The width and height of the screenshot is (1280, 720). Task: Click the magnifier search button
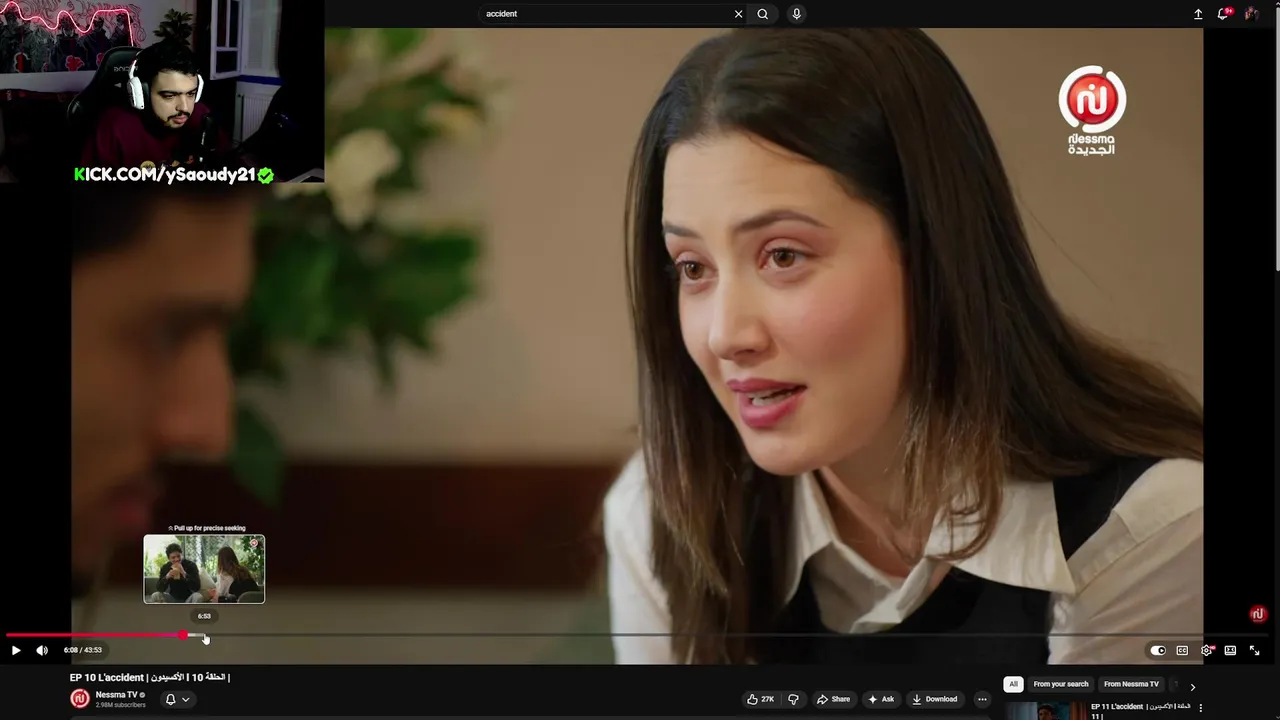[x=763, y=14]
